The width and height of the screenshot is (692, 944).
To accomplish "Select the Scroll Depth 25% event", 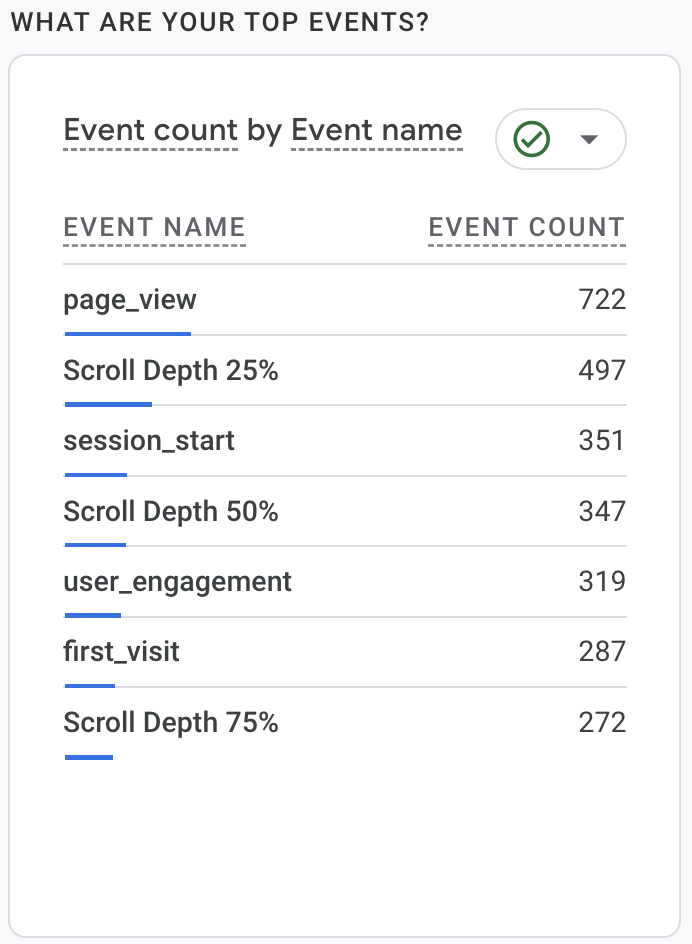I will (x=171, y=371).
